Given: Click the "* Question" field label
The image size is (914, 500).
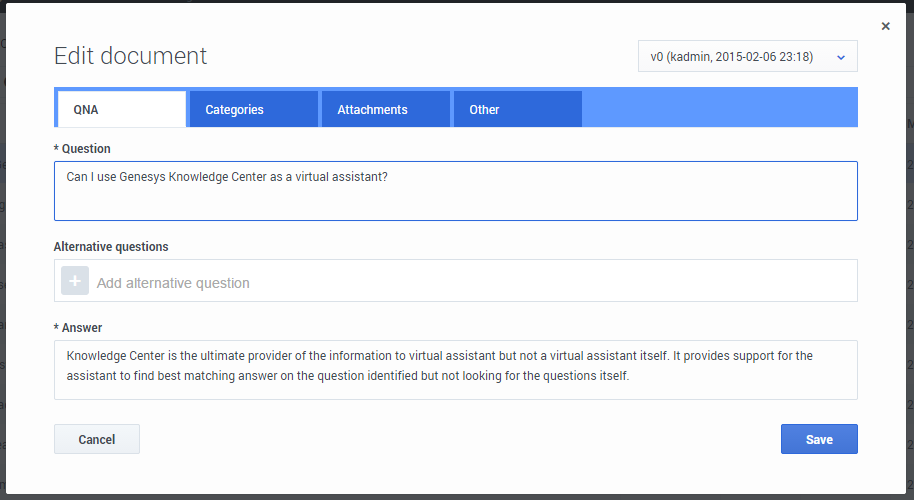Looking at the screenshot, I should point(82,149).
